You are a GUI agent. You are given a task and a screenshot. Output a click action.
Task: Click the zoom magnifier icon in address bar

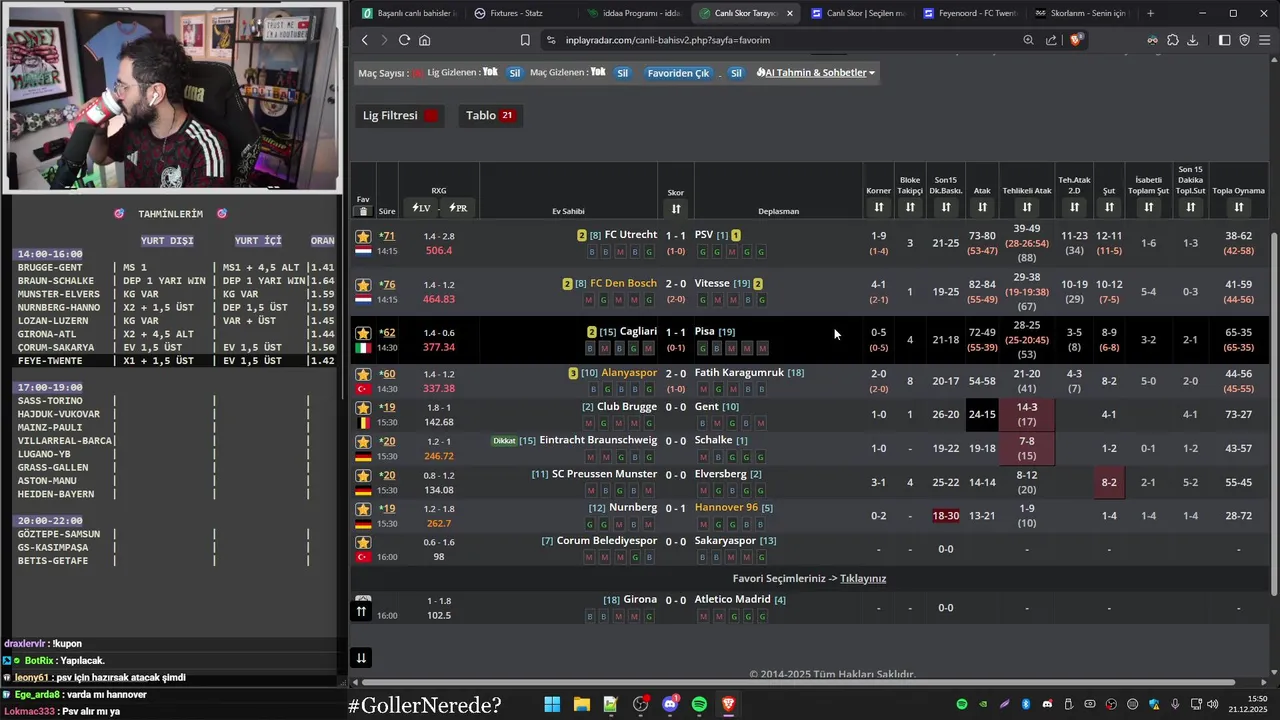point(1028,40)
